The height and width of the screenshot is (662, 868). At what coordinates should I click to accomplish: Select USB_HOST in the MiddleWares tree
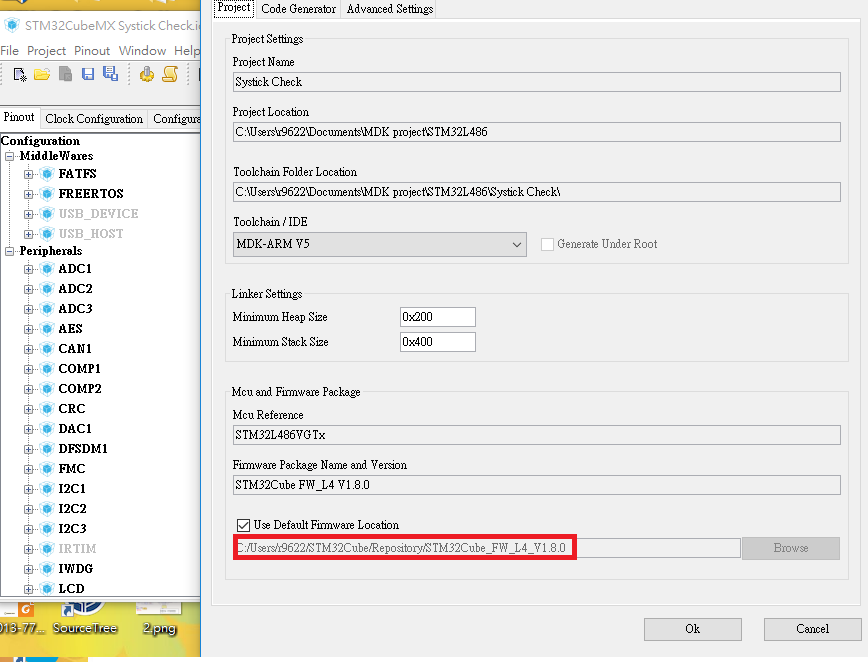(91, 234)
